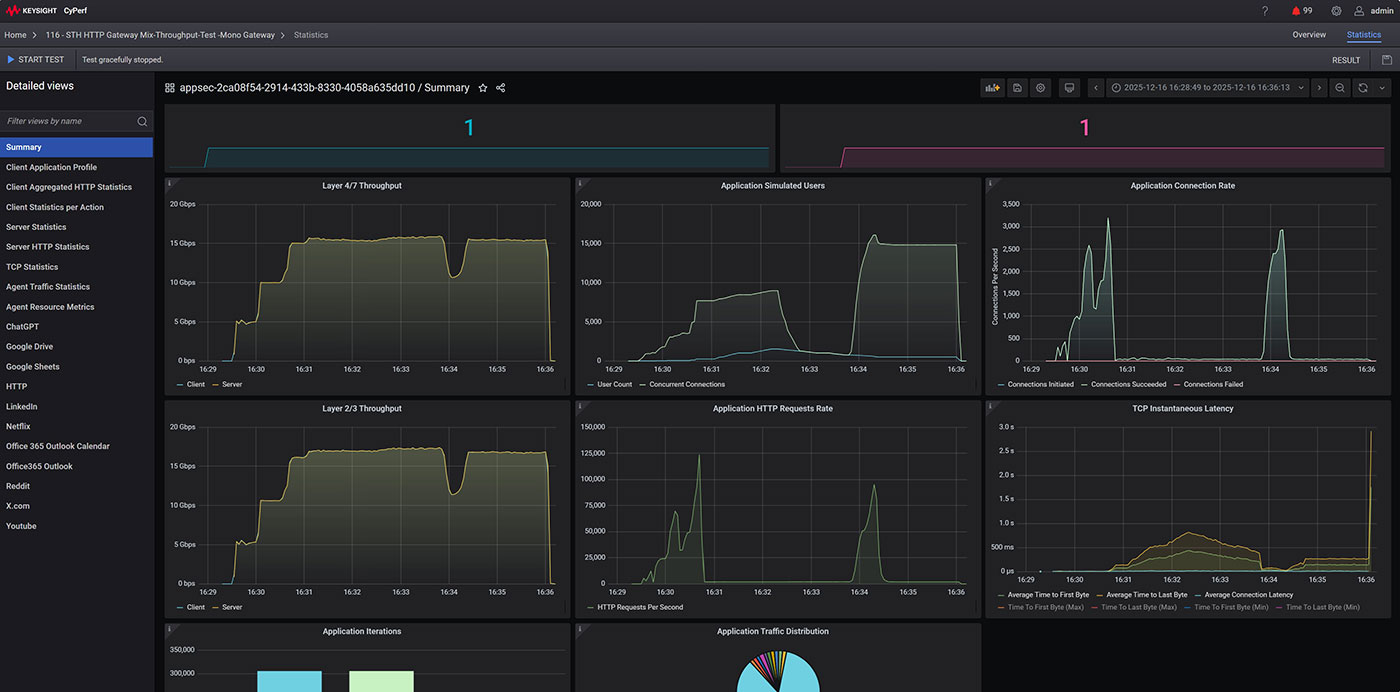The image size is (1400, 692).
Task: Toggle Connections Initiated series in legend
Action: pyautogui.click(x=1035, y=384)
